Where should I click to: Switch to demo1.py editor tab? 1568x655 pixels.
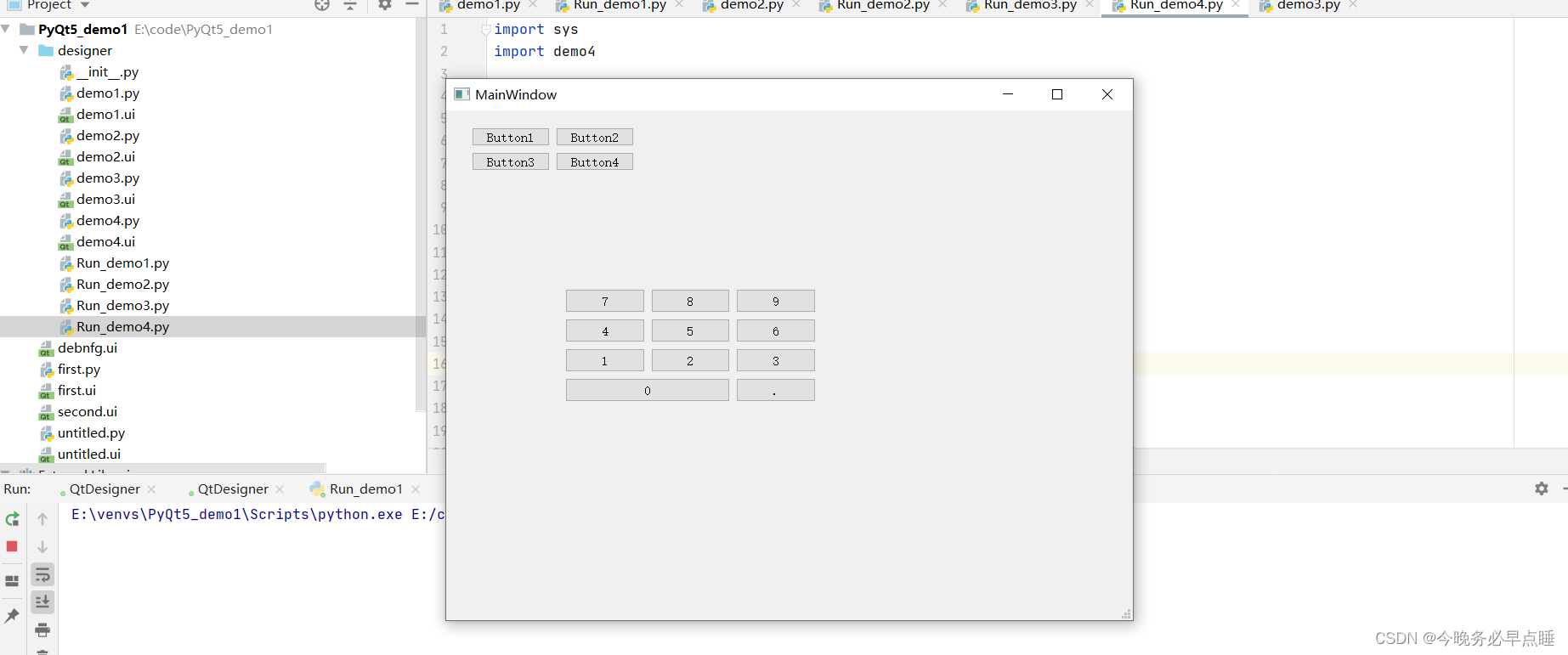click(x=488, y=6)
